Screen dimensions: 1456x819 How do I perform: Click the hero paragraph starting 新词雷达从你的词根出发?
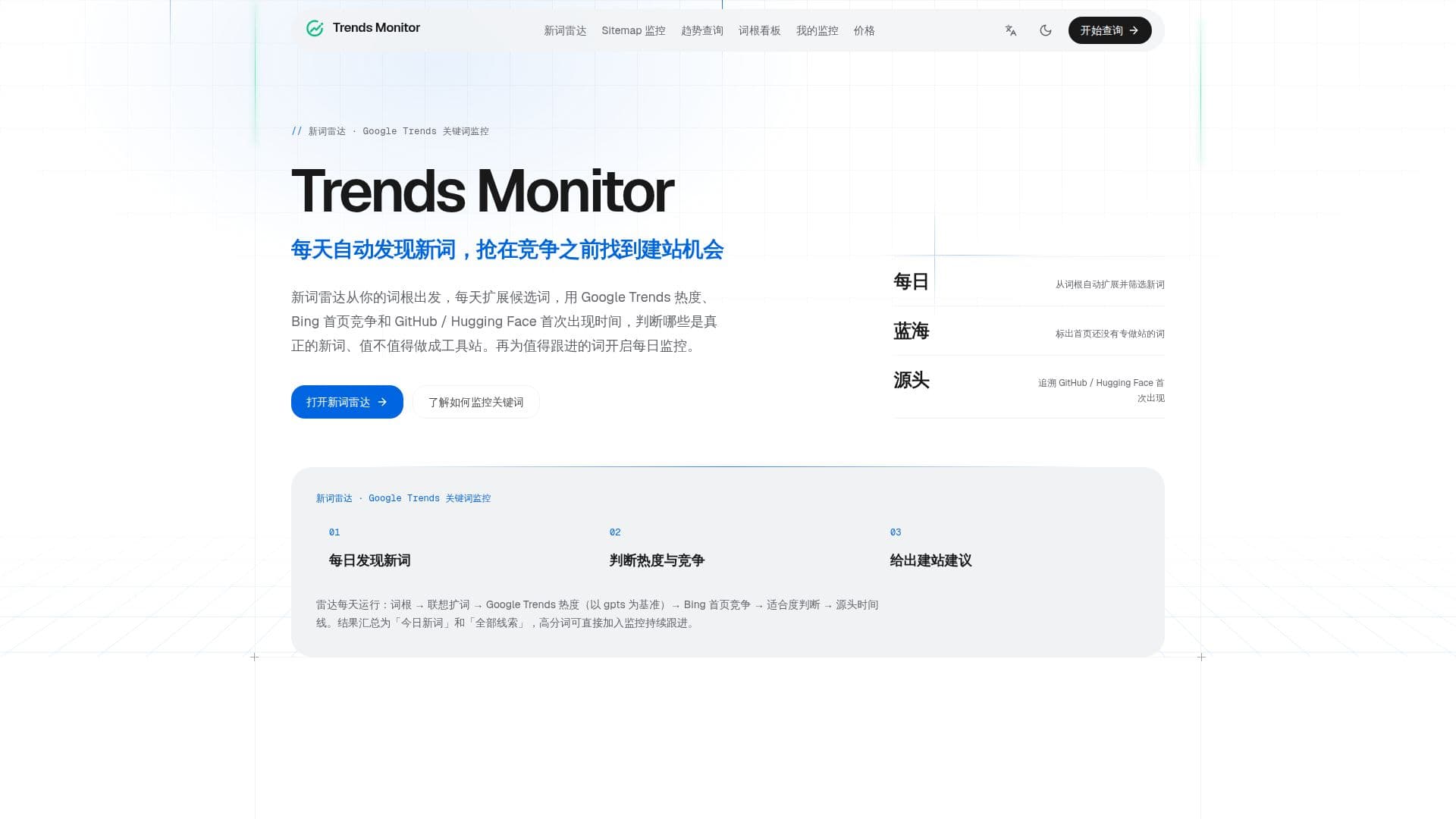pyautogui.click(x=504, y=322)
